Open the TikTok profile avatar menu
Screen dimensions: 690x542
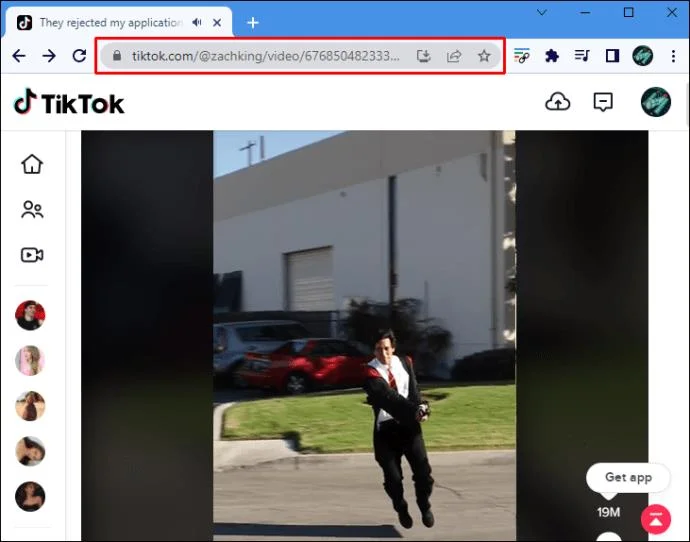pos(656,102)
